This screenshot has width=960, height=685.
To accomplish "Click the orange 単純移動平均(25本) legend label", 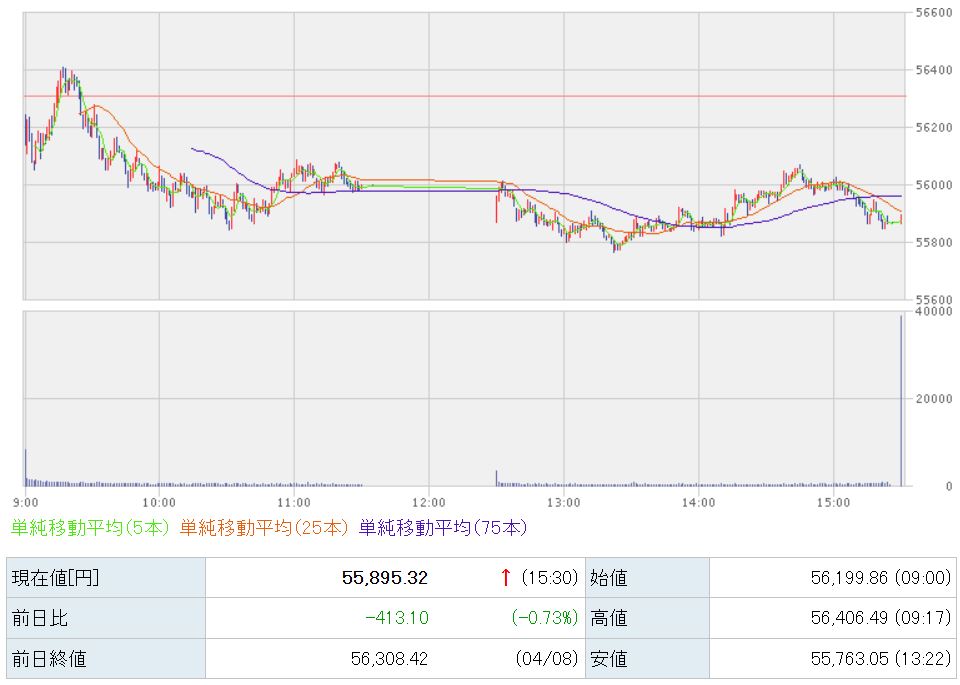I will (265, 527).
